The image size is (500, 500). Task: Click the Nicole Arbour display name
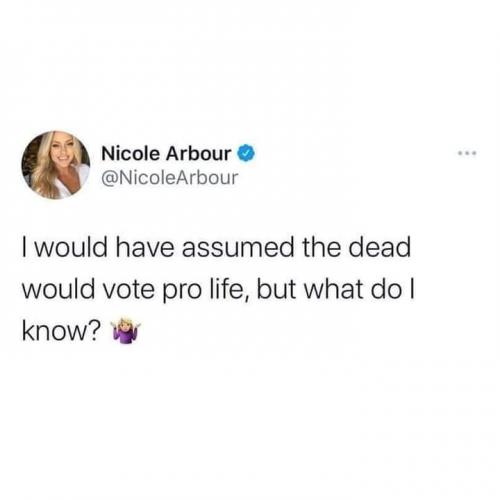click(x=166, y=153)
